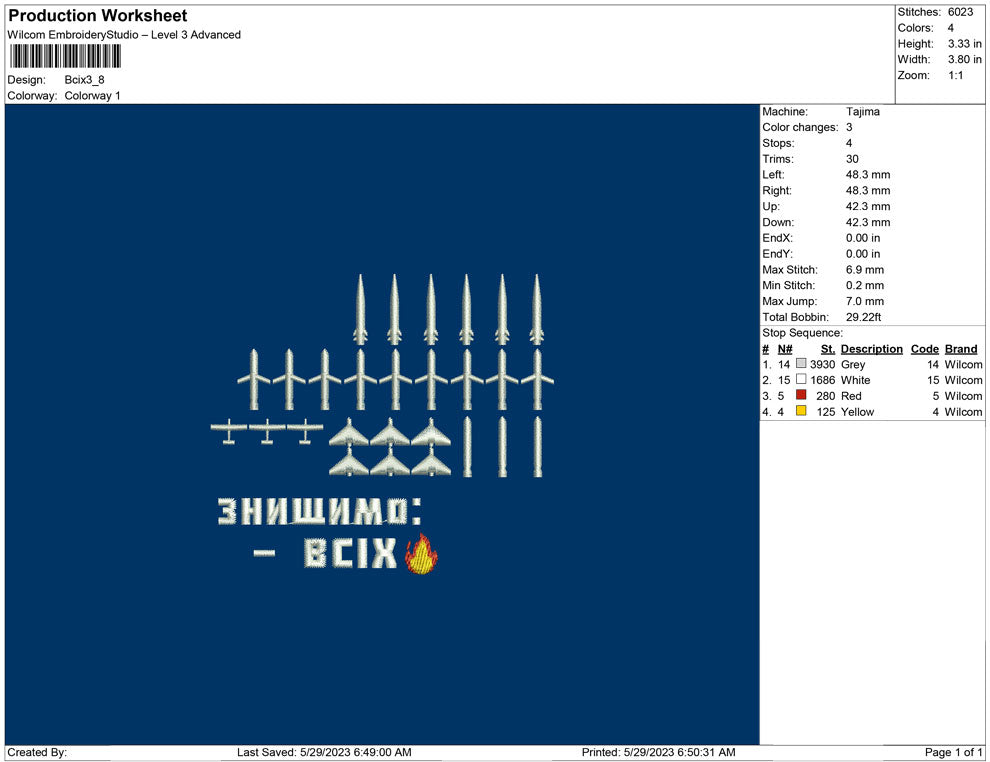Click the 'Code' column header
This screenshot has height=762, width=990.
coord(925,348)
